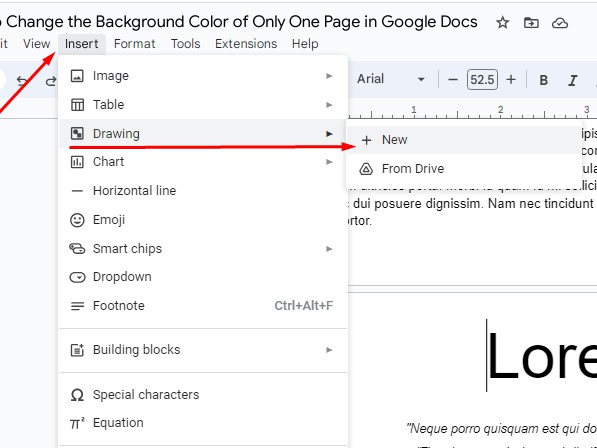Expand the Building blocks submenu arrow
Viewport: 597px width, 448px height.
click(329, 350)
